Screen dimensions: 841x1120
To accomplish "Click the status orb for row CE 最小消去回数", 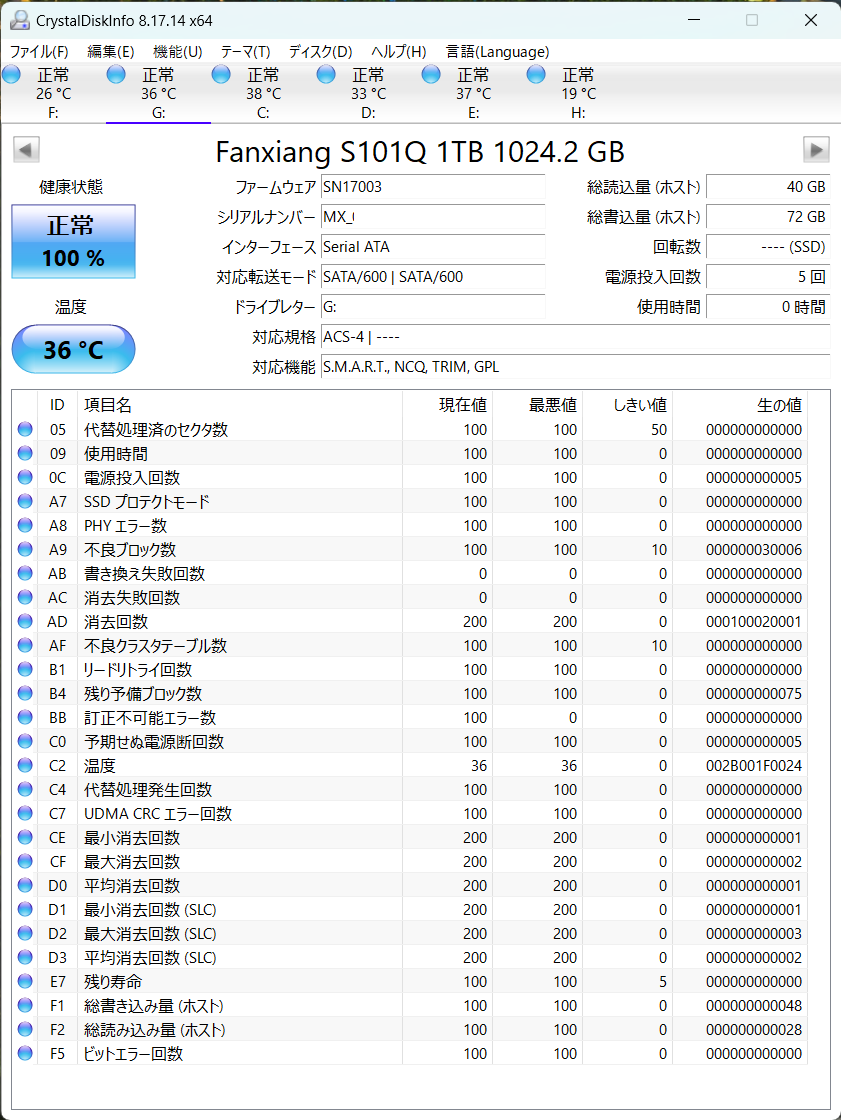I will 25,837.
